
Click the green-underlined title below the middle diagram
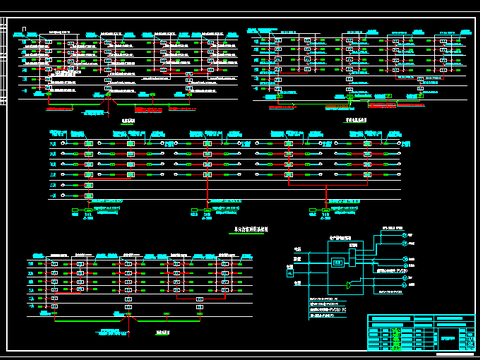coord(251,229)
